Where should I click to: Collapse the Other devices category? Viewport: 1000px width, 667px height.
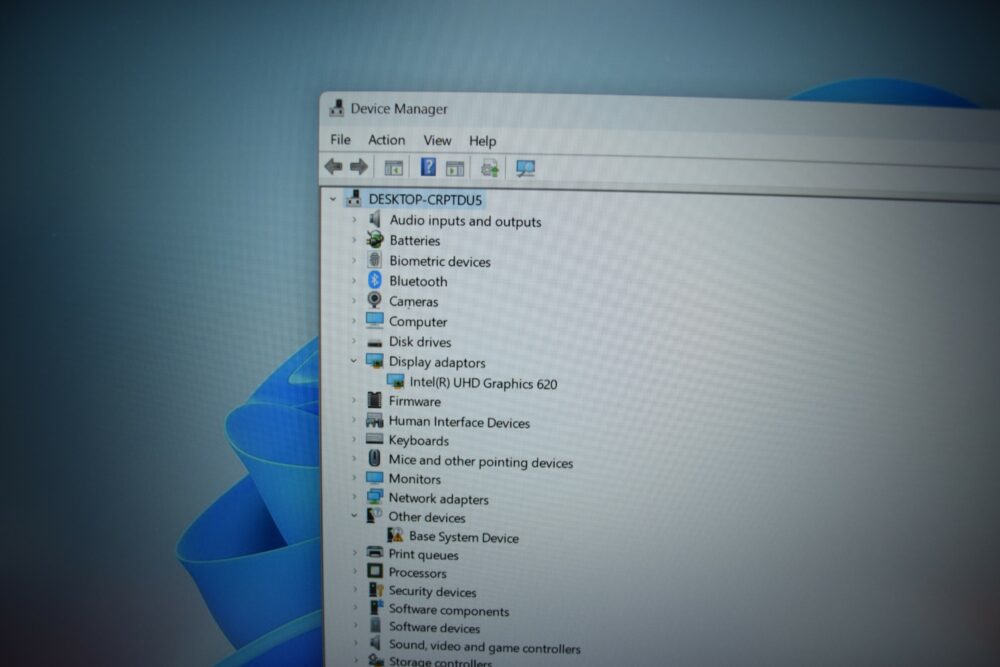[354, 515]
